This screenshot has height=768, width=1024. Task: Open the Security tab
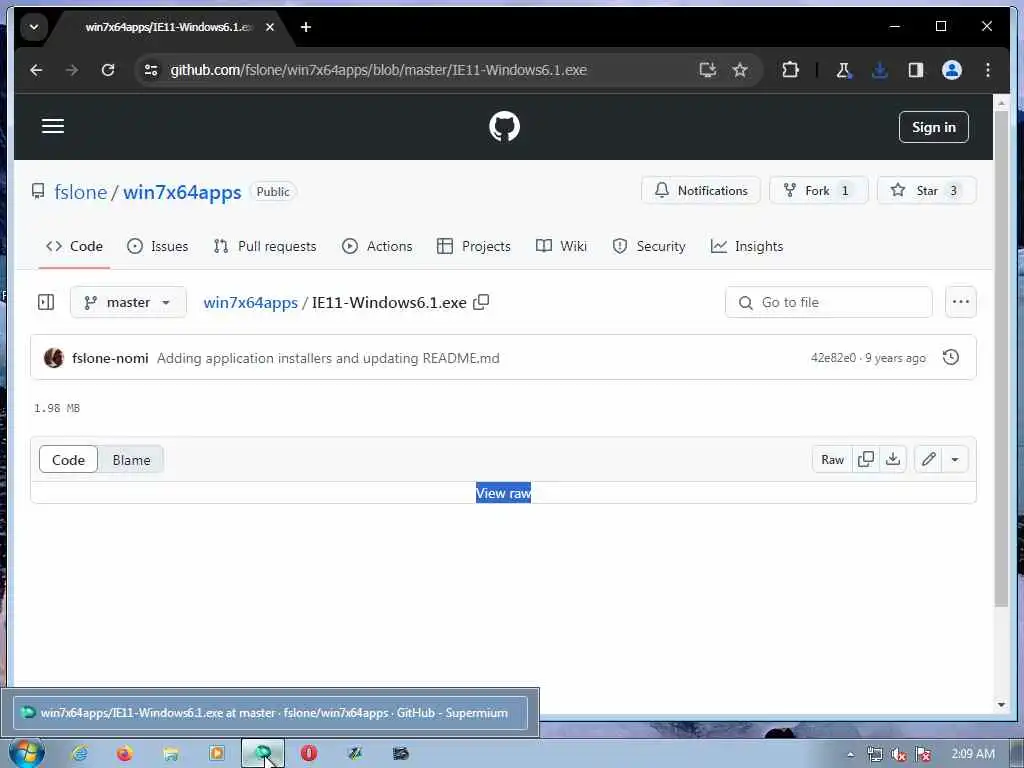coord(648,246)
